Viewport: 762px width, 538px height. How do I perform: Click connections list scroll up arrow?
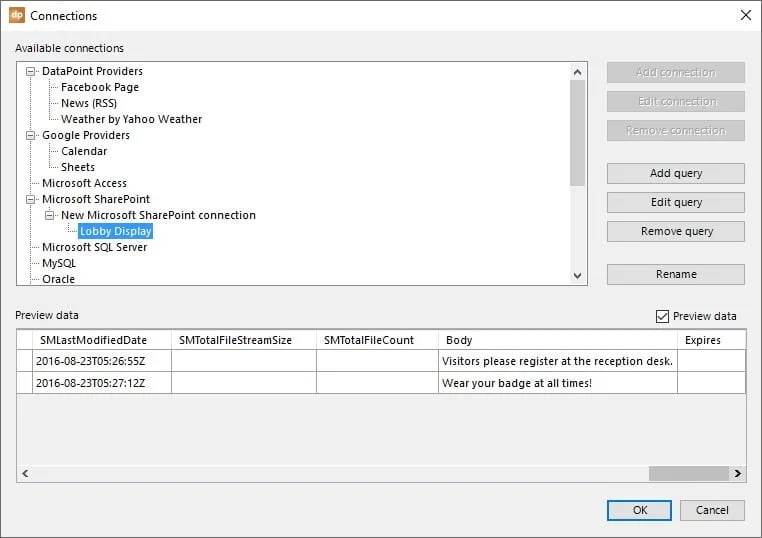(x=577, y=72)
